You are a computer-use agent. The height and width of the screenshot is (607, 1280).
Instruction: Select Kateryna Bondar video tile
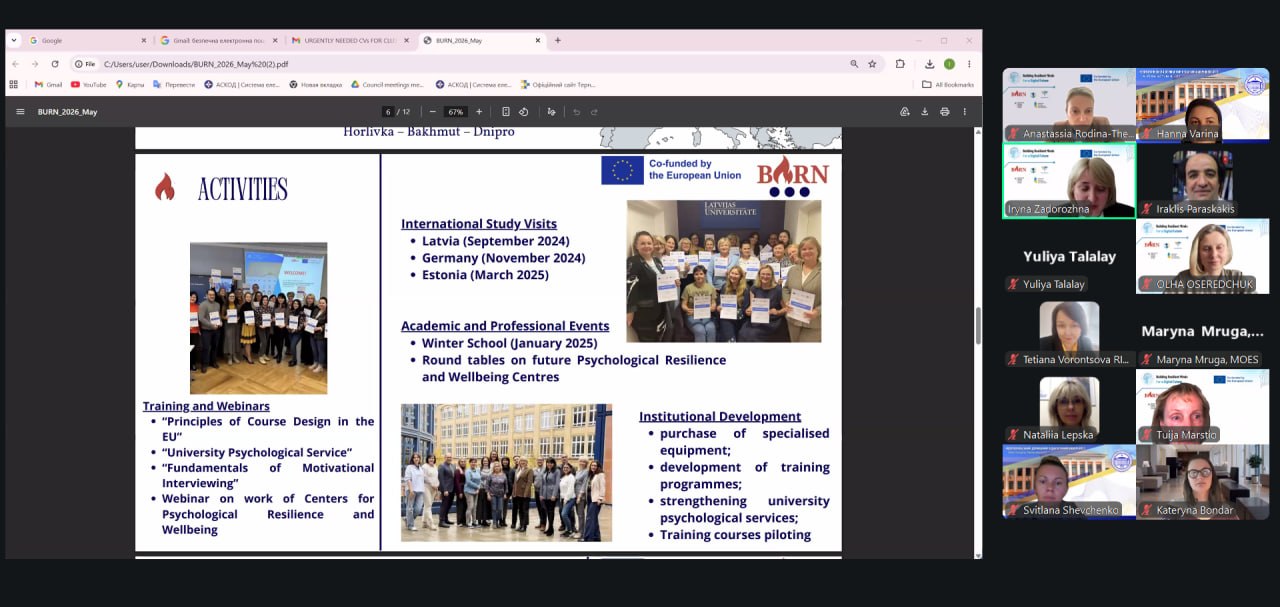pos(1203,482)
